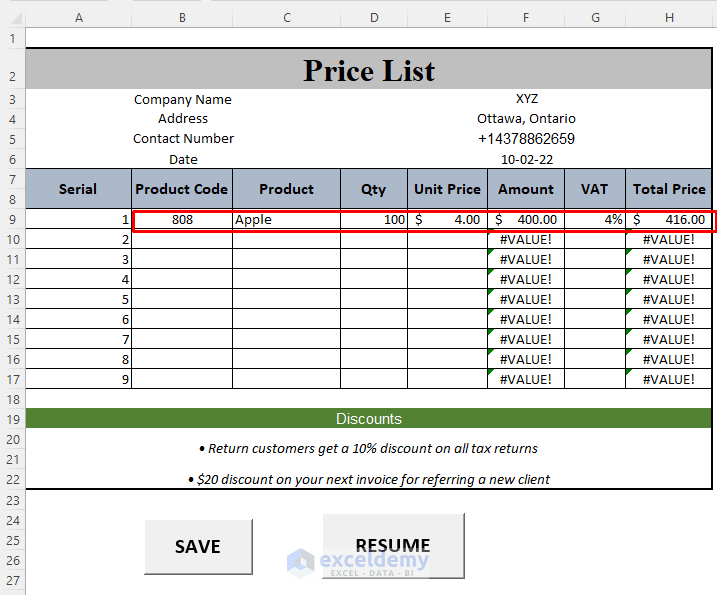Image resolution: width=717 pixels, height=595 pixels.
Task: Select column G header
Action: (x=595, y=18)
